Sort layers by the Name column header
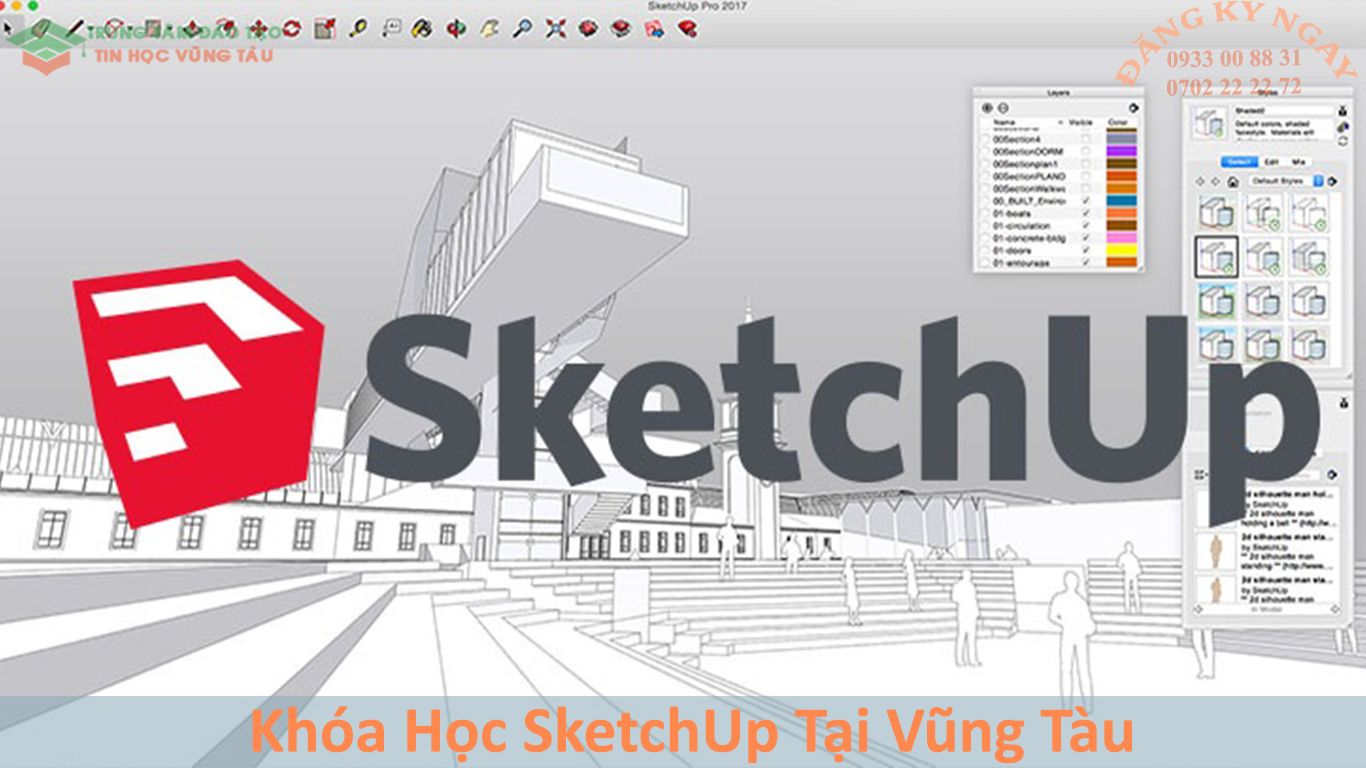The image size is (1366, 768). (1003, 122)
